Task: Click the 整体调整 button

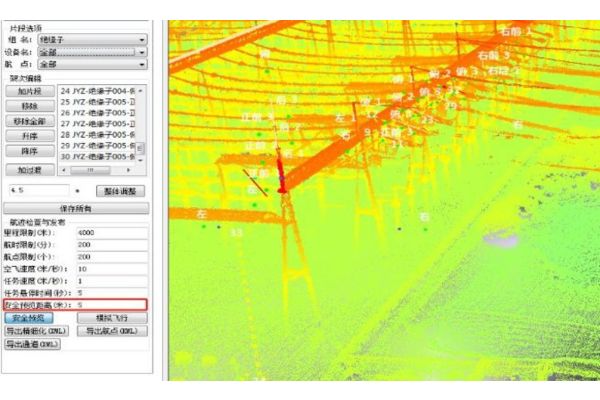Action: coord(121,190)
